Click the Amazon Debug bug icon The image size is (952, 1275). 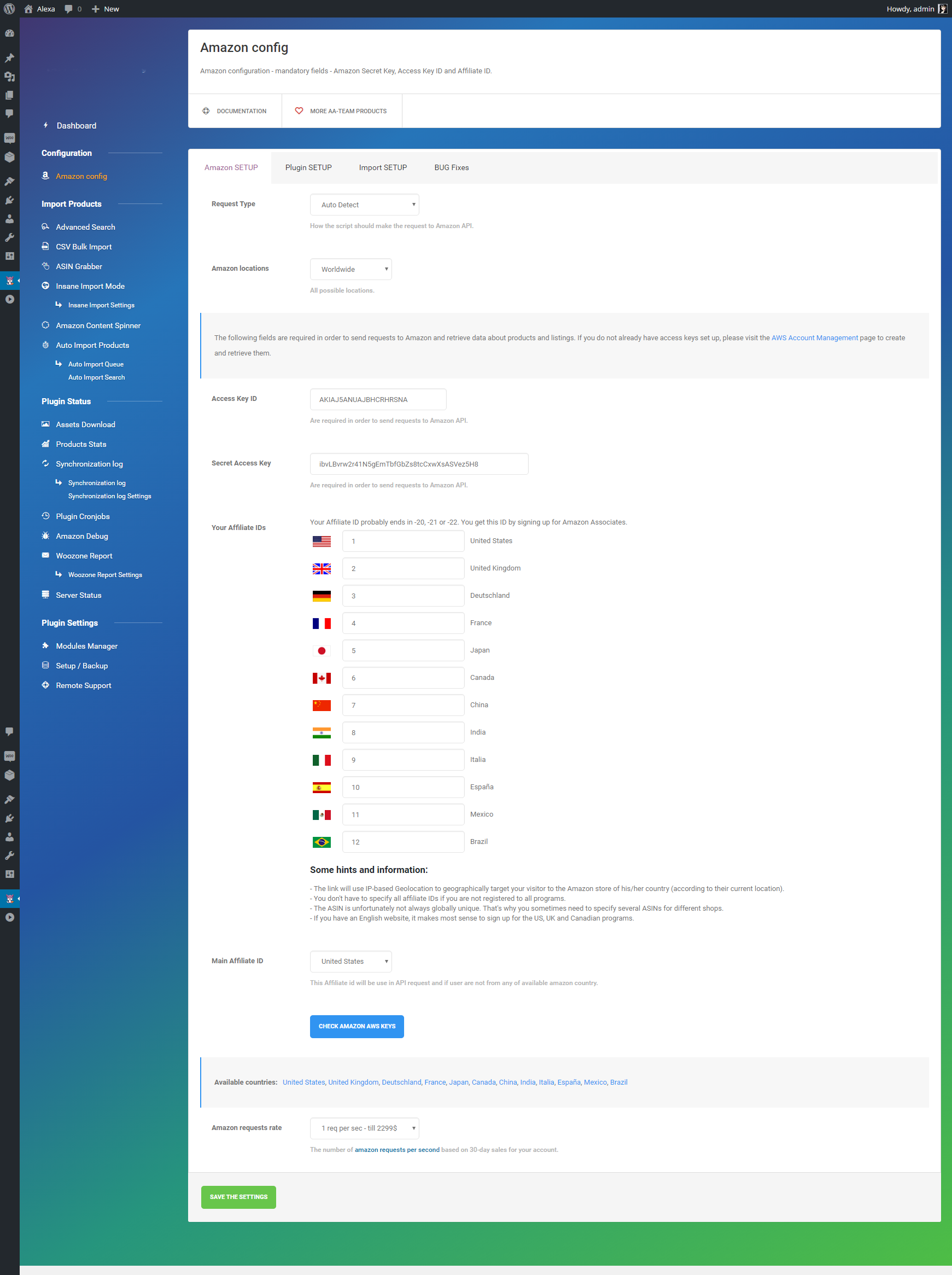click(45, 535)
